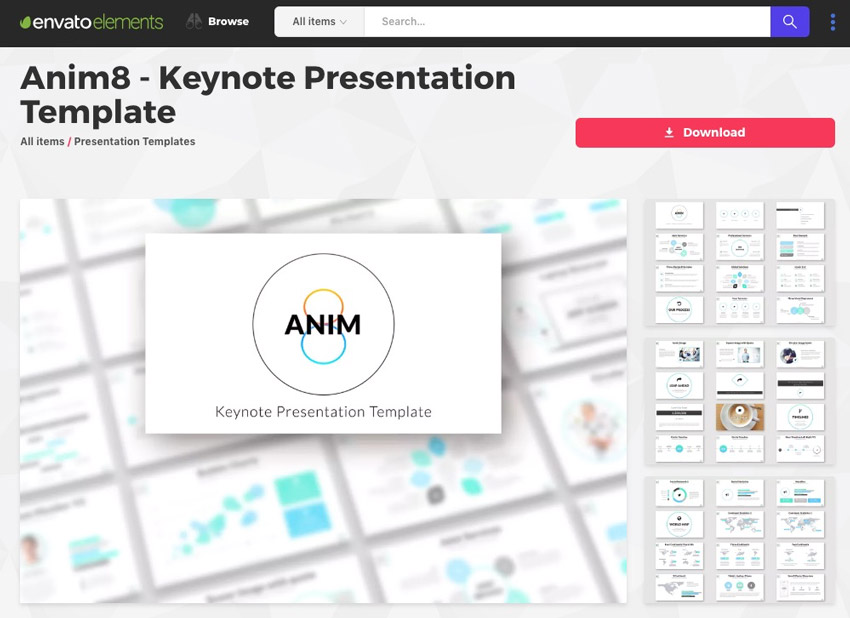Follow the Presentation Templates breadcrumb link

point(134,141)
